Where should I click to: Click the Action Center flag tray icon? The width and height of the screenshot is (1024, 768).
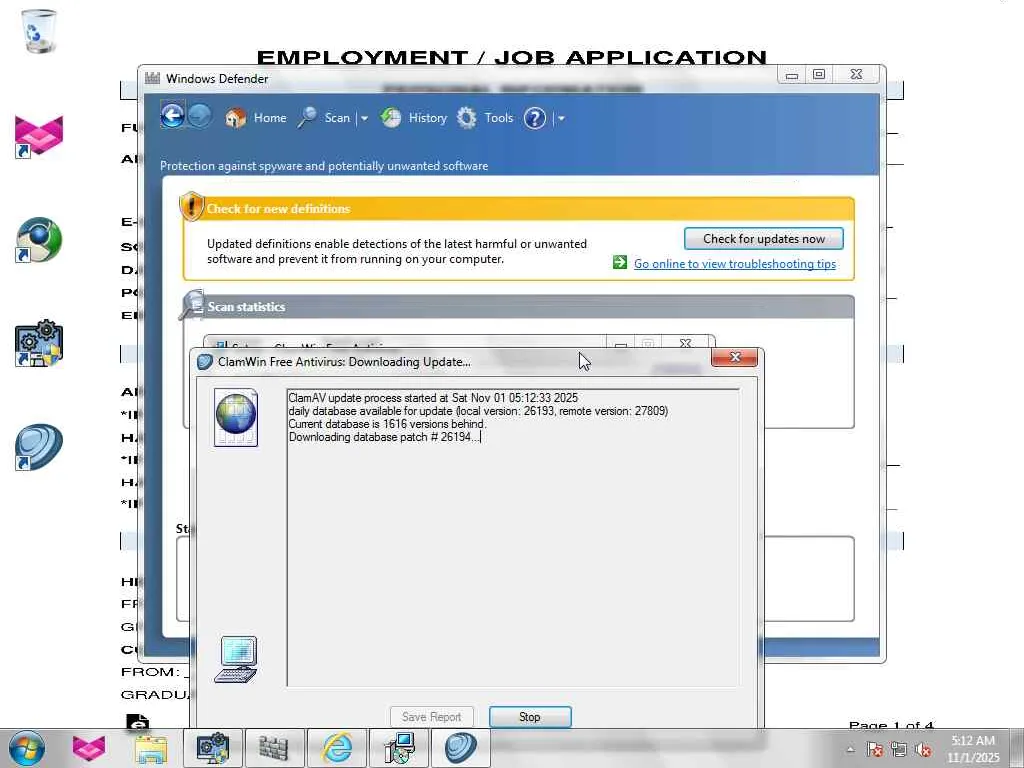[x=875, y=750]
